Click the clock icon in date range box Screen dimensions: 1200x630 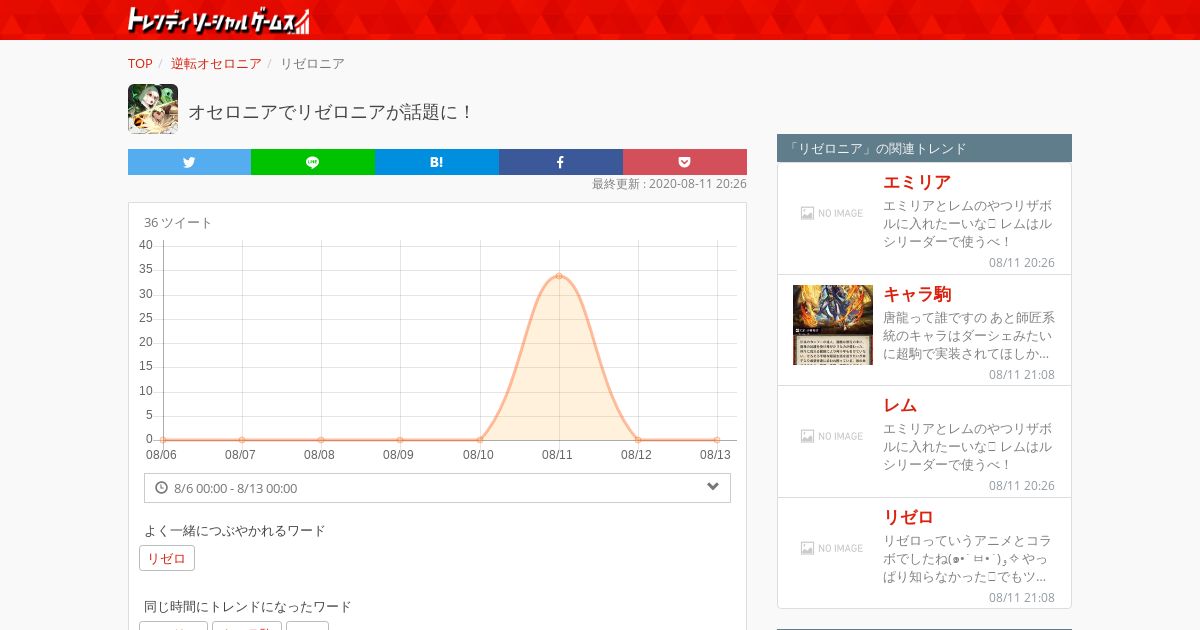(x=161, y=488)
